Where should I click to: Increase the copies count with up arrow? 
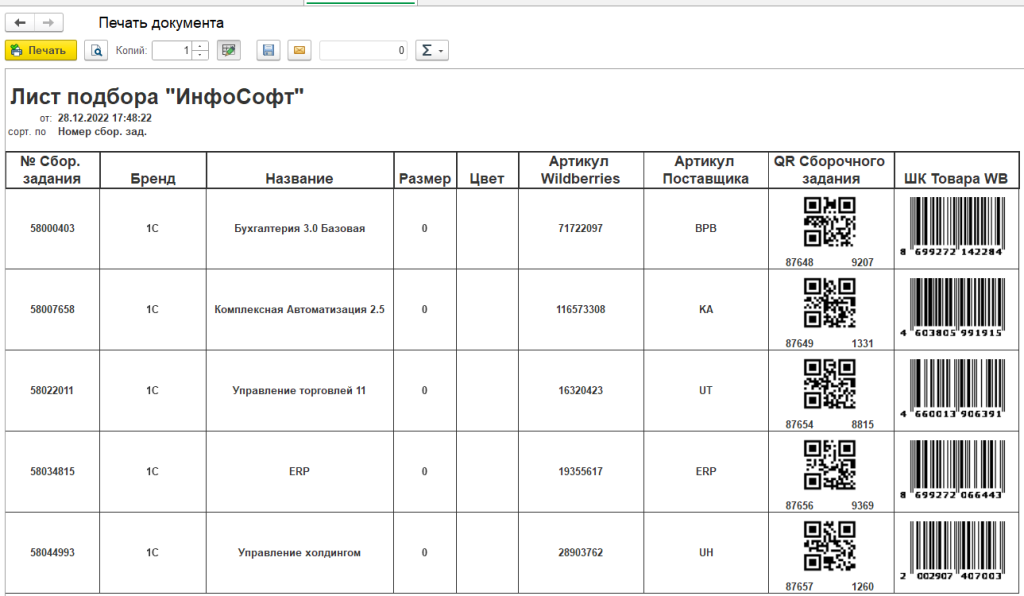pos(200,46)
